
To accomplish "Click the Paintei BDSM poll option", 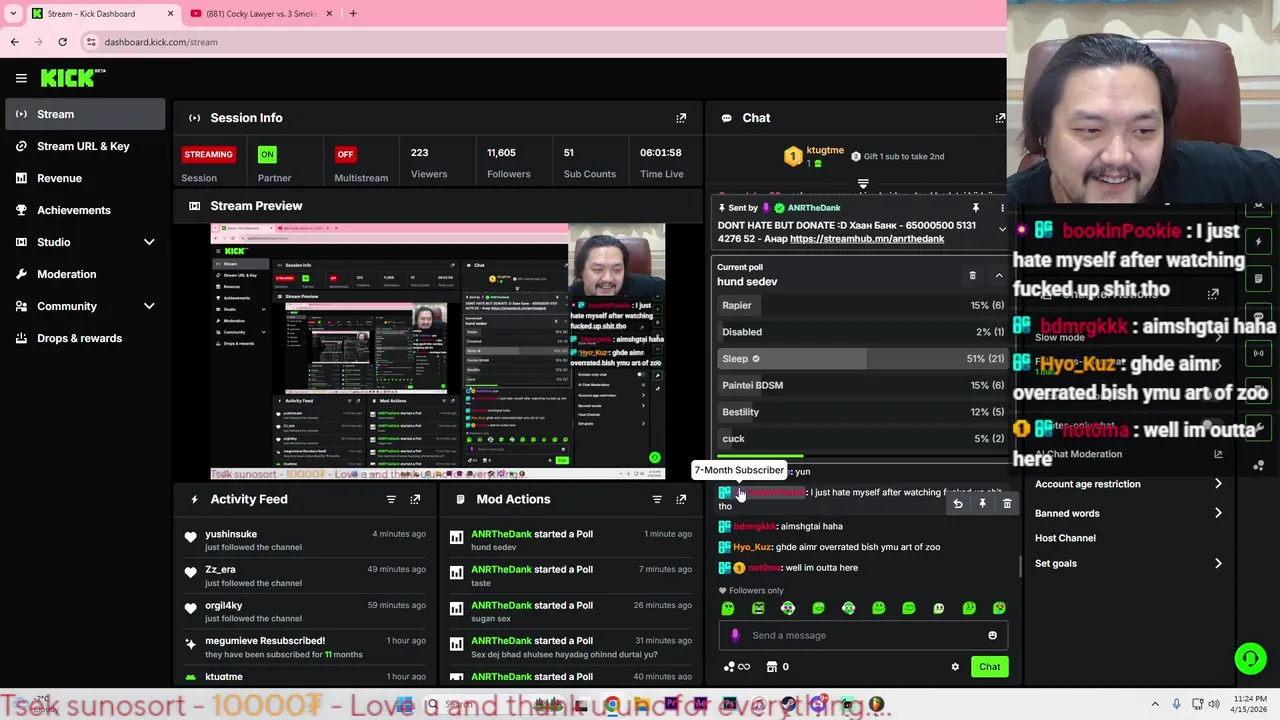I will point(863,385).
